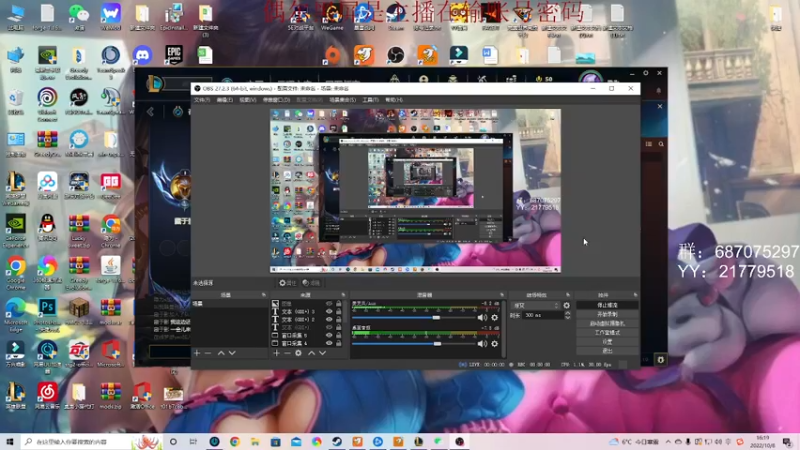Open the scene transition properties gear
Viewport: 800px width, 450px height.
(x=566, y=306)
